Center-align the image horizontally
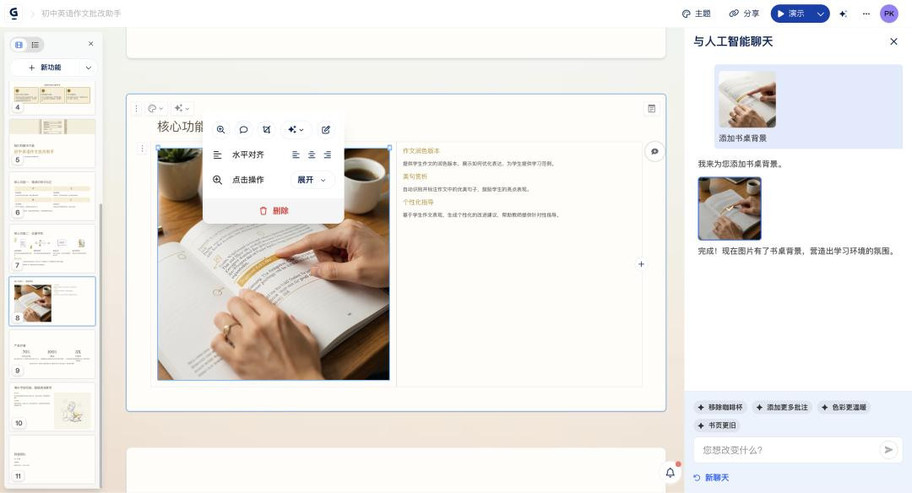Image resolution: width=912 pixels, height=493 pixels. (x=312, y=155)
